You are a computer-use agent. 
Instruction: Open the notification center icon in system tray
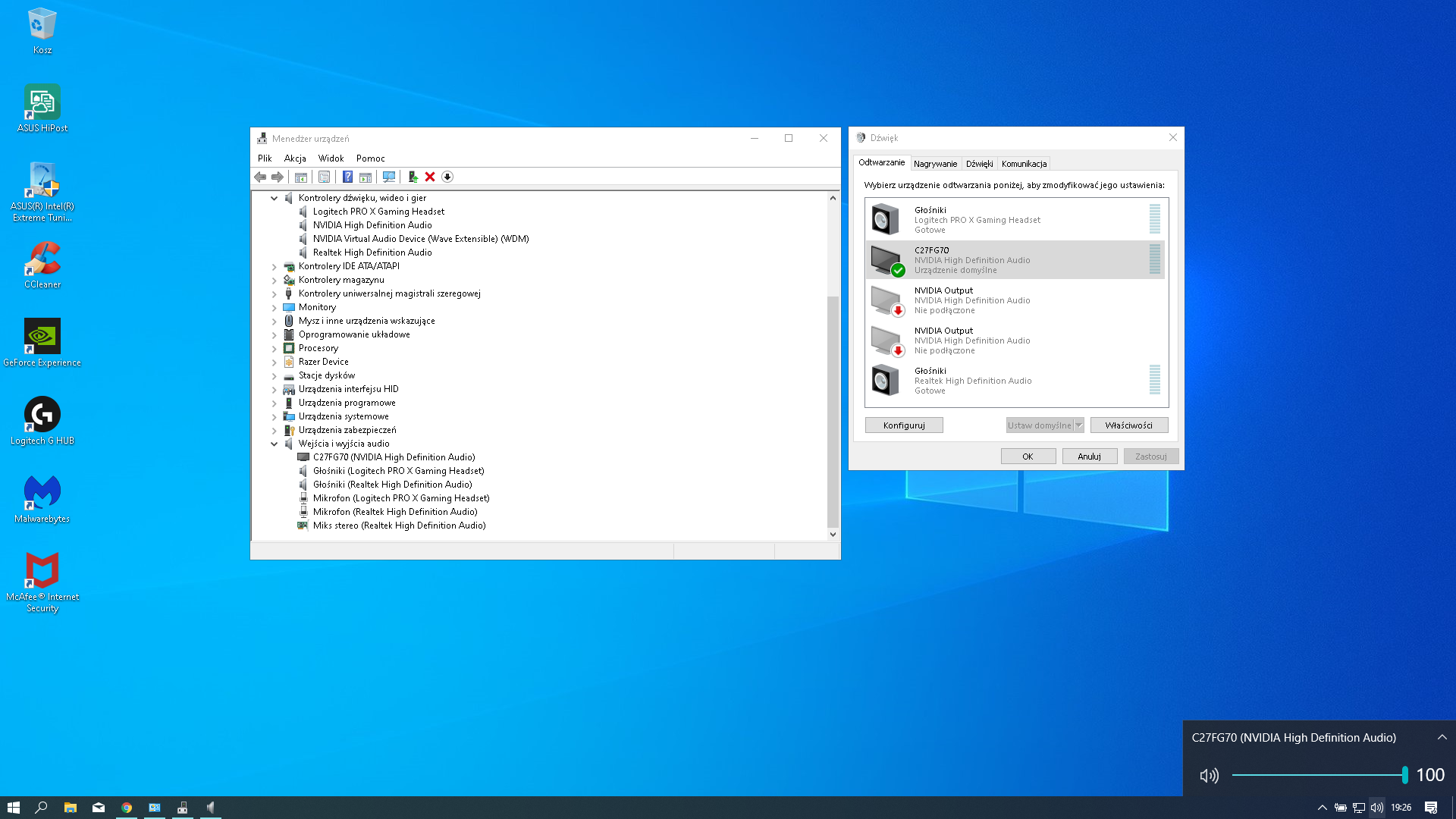(1431, 808)
